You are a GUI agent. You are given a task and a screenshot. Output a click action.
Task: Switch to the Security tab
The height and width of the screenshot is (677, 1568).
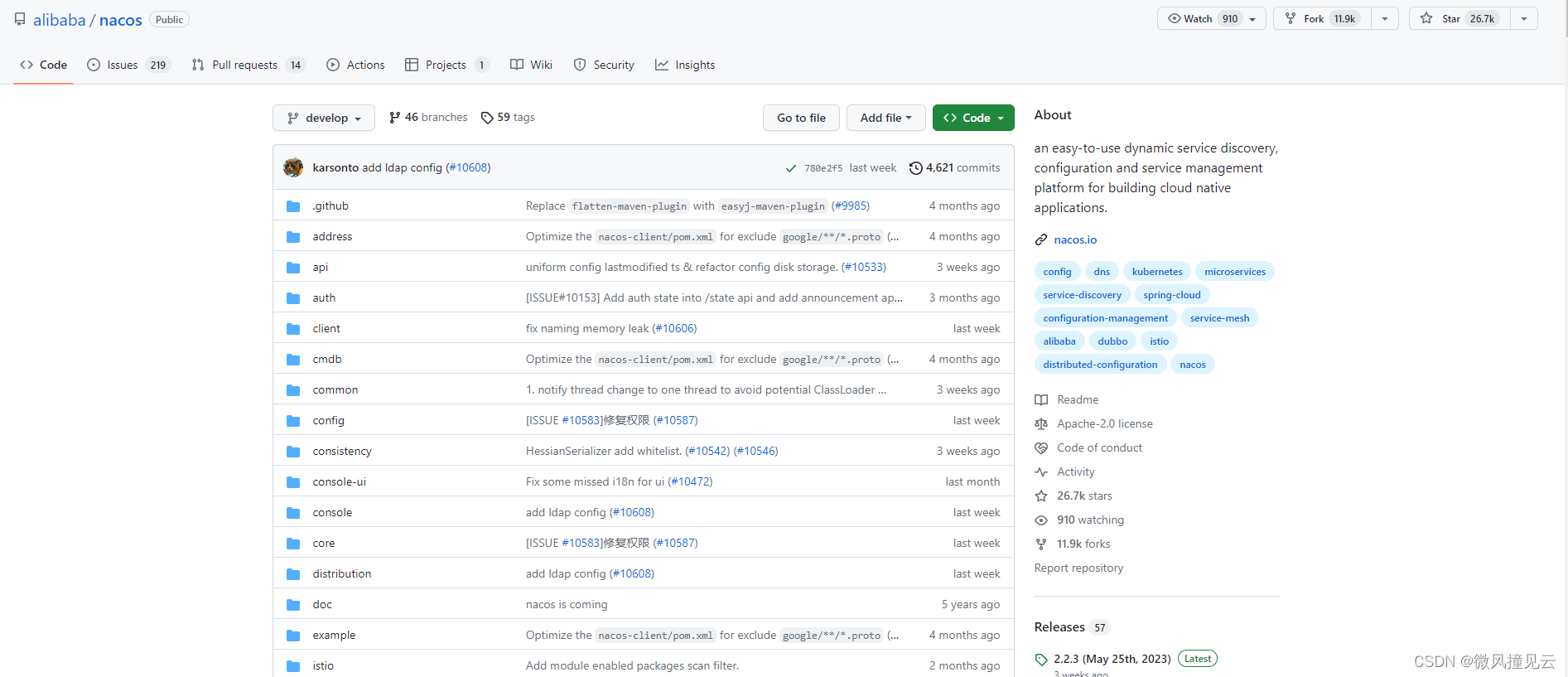(604, 65)
